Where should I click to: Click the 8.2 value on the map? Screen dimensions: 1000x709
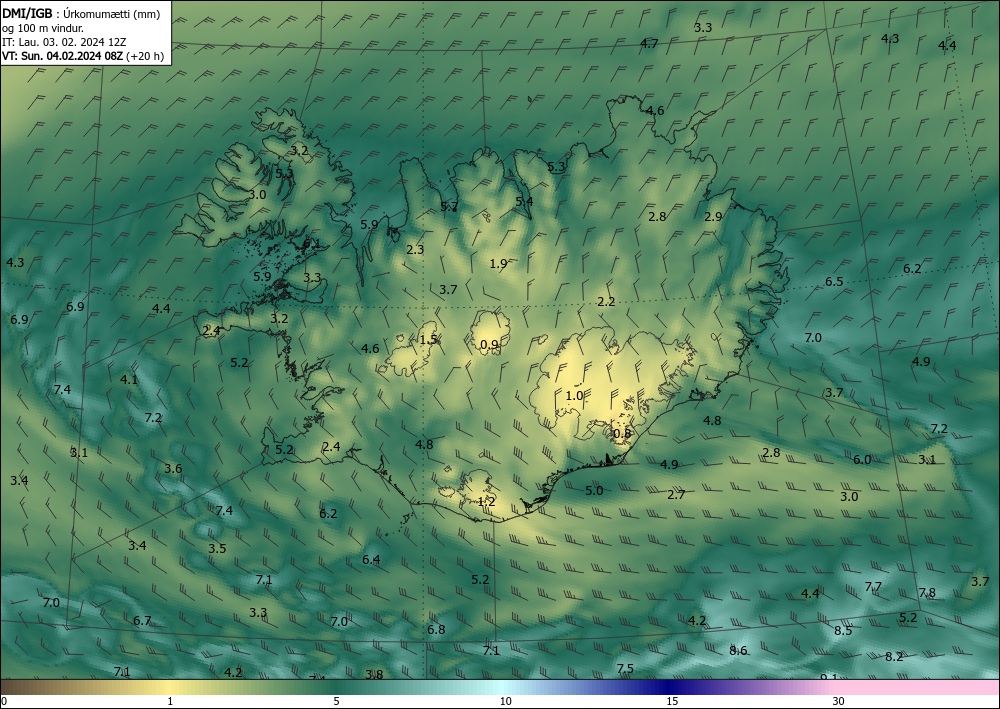894,657
